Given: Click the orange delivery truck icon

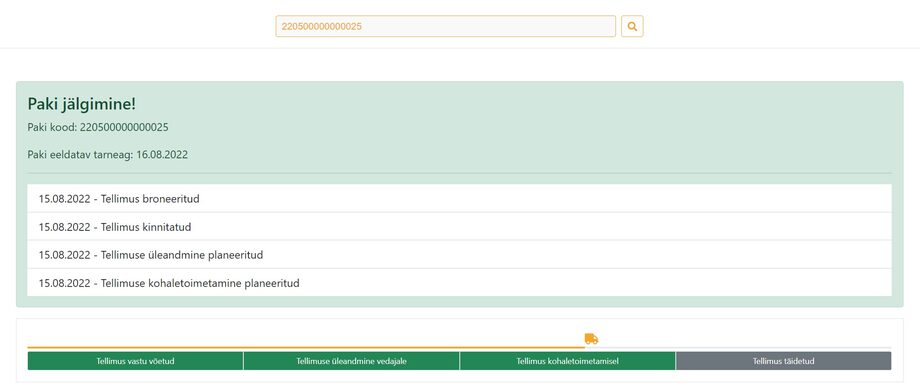Looking at the screenshot, I should click(591, 339).
